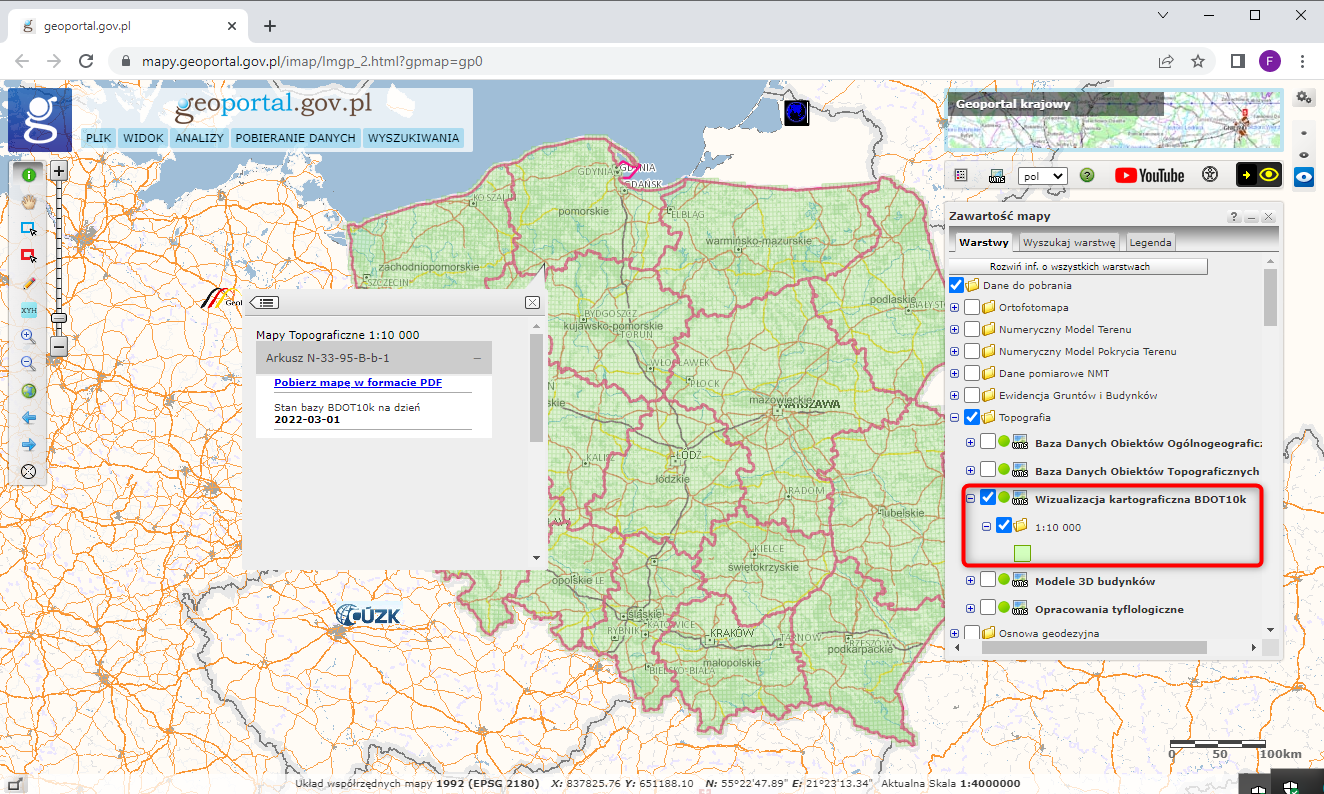Viewport: 1324px width, 794px height.
Task: Click Pobierz mapę w formacie PDF link
Action: [x=358, y=383]
